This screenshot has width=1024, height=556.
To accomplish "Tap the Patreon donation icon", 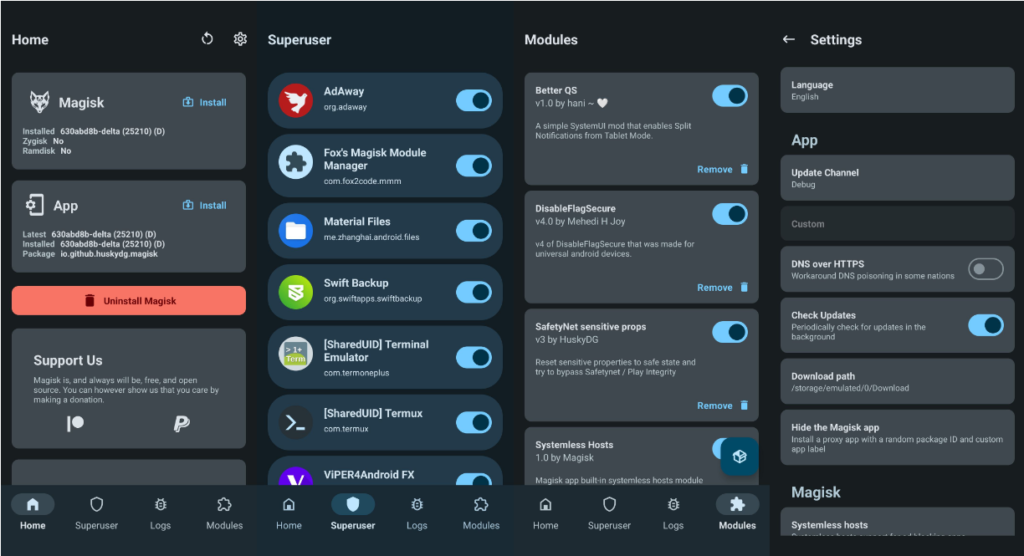I will [x=75, y=424].
